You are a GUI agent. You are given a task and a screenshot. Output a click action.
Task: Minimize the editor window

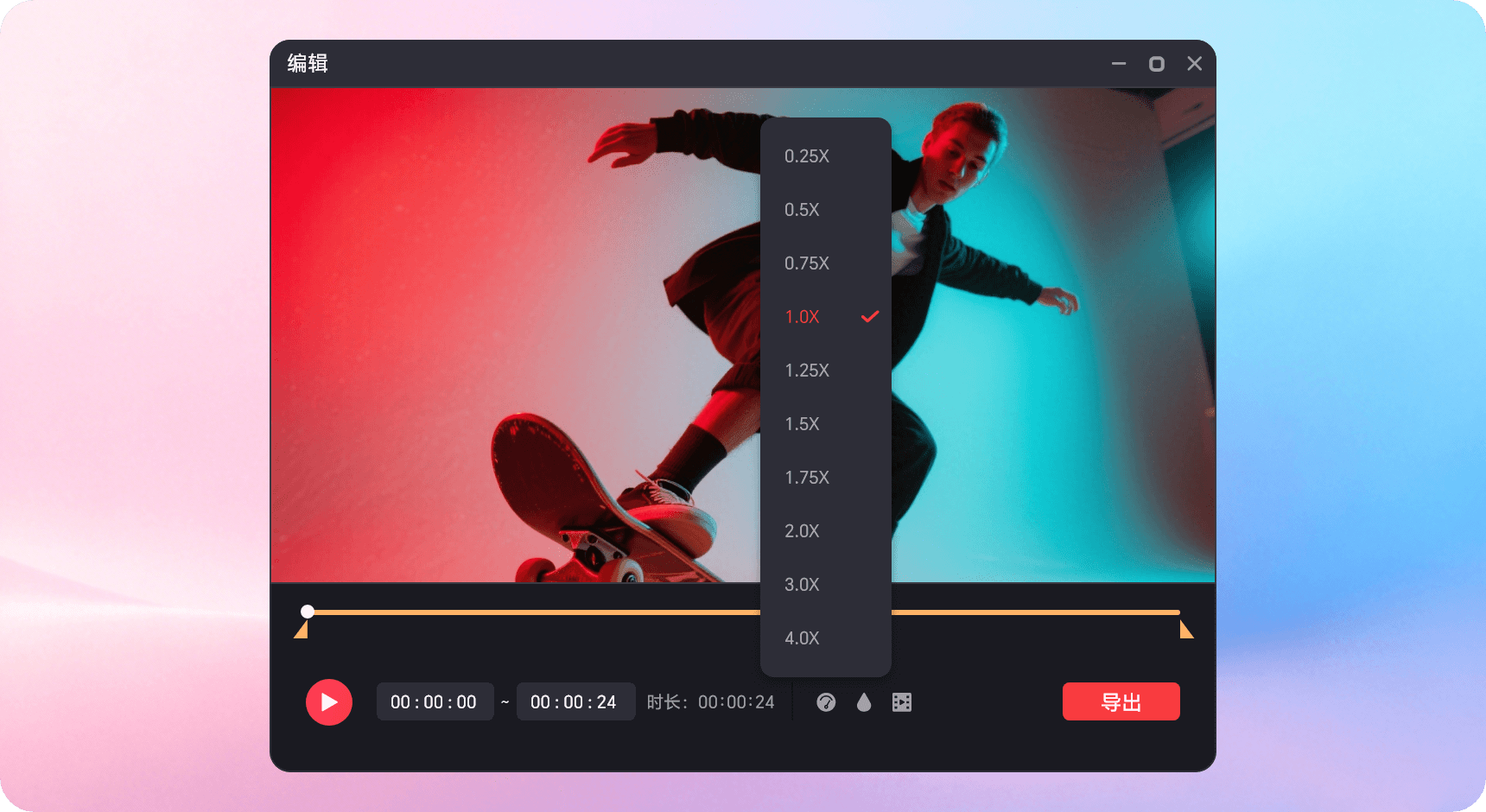coord(1119,64)
